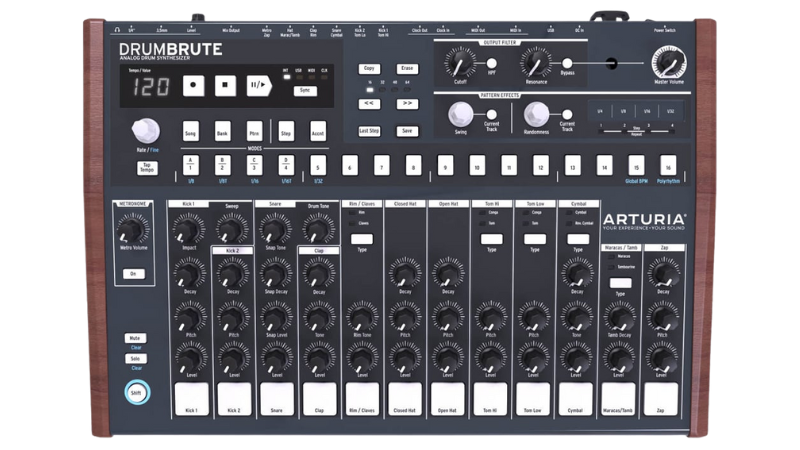Start playback with Play/Pause button
Viewport: 800px width, 450px height.
259,86
